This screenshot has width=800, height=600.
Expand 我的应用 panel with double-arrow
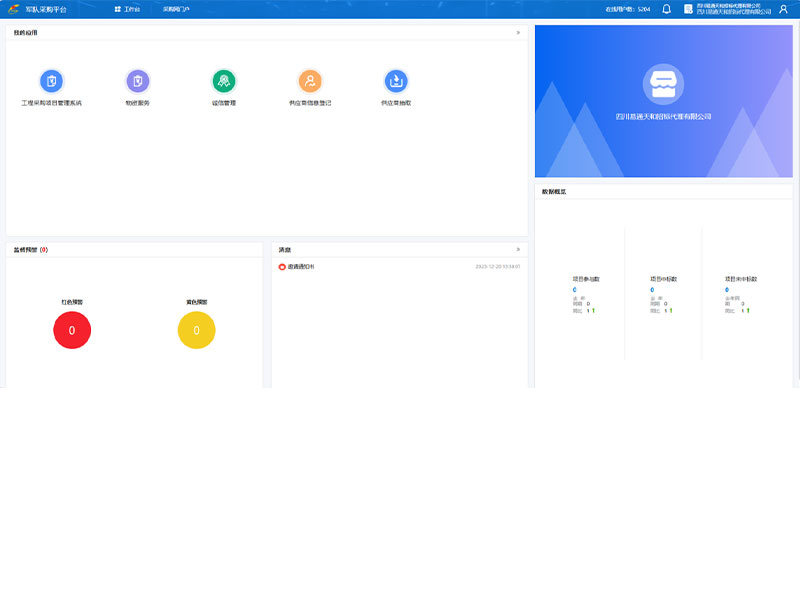coord(518,33)
